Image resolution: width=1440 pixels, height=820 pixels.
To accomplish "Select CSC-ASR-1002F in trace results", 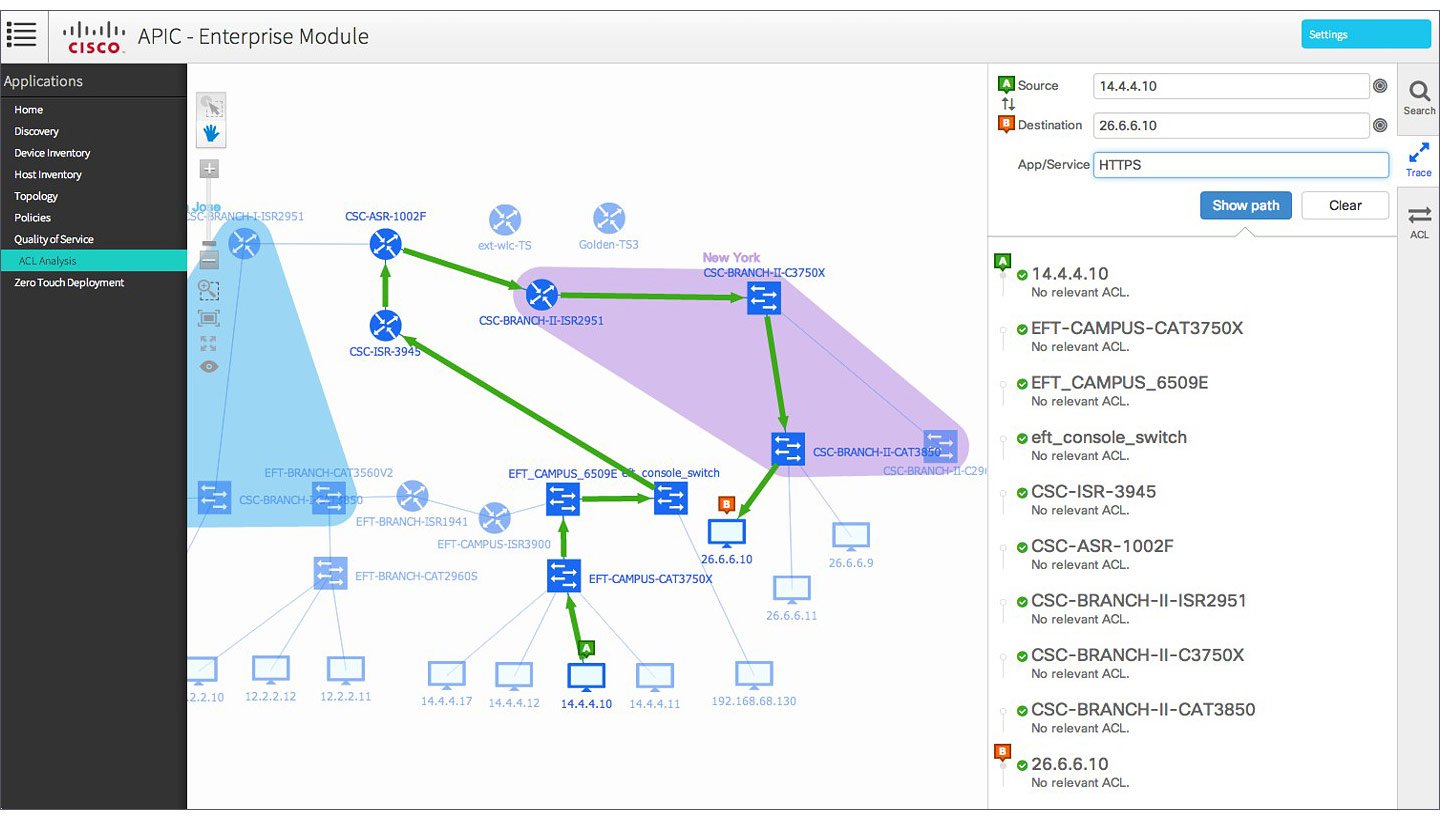I will point(1102,546).
